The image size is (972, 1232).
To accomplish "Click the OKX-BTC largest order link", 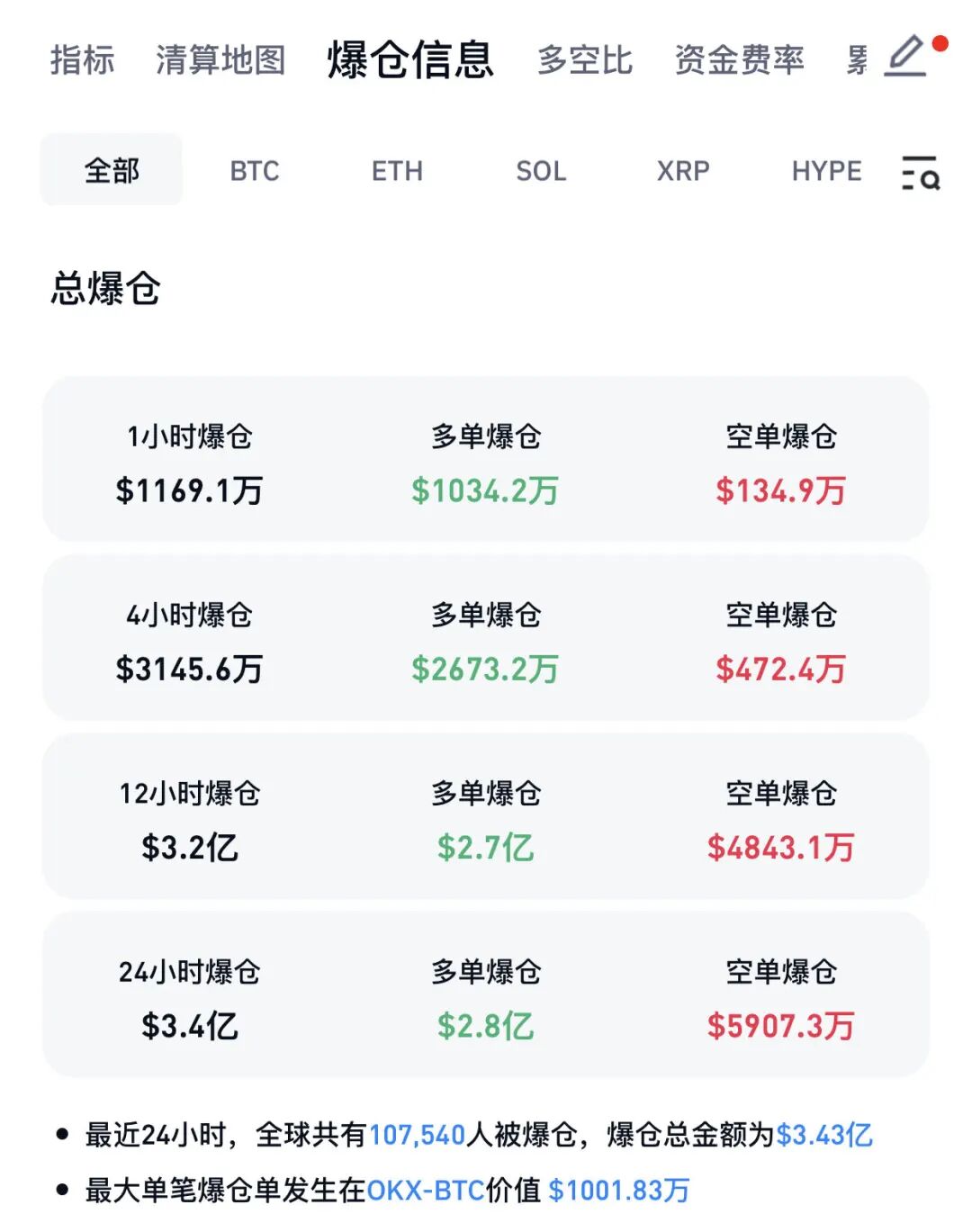I will tap(426, 1190).
